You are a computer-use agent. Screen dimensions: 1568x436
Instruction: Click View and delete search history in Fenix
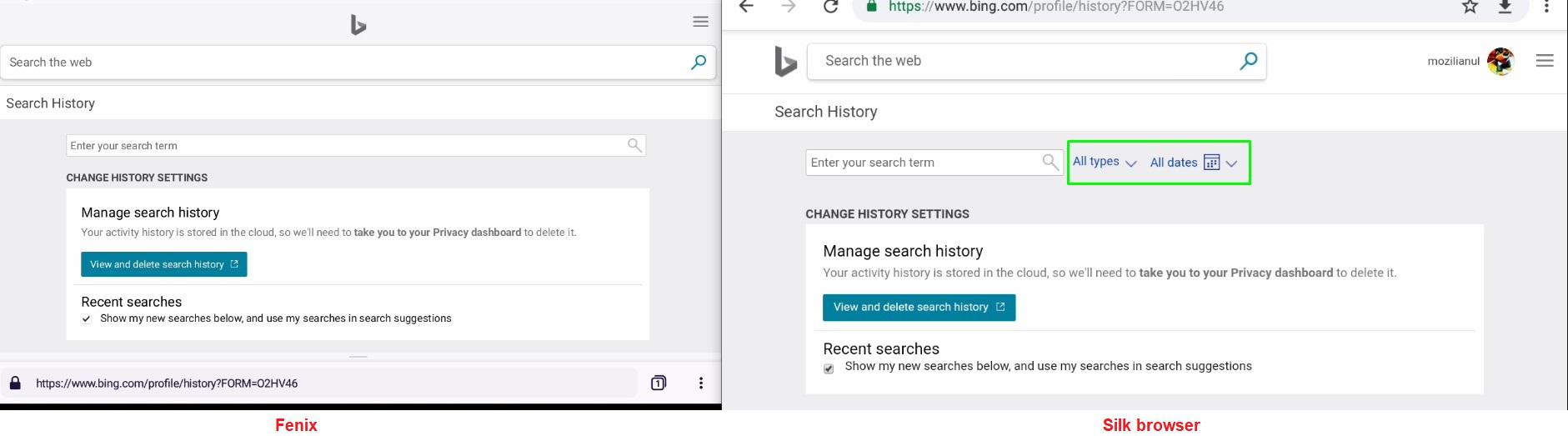tap(164, 264)
